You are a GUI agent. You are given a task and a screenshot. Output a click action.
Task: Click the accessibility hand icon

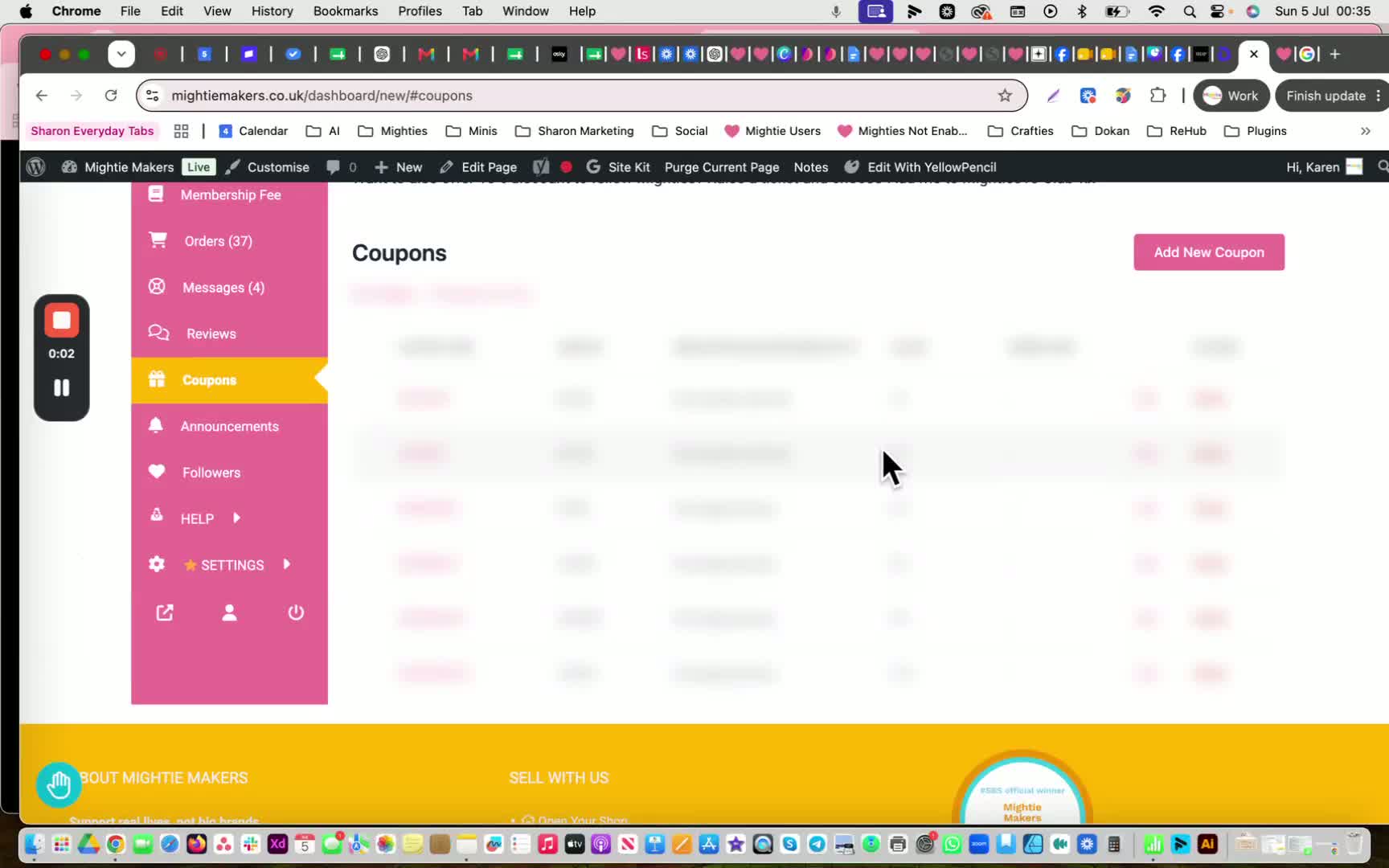pyautogui.click(x=59, y=784)
